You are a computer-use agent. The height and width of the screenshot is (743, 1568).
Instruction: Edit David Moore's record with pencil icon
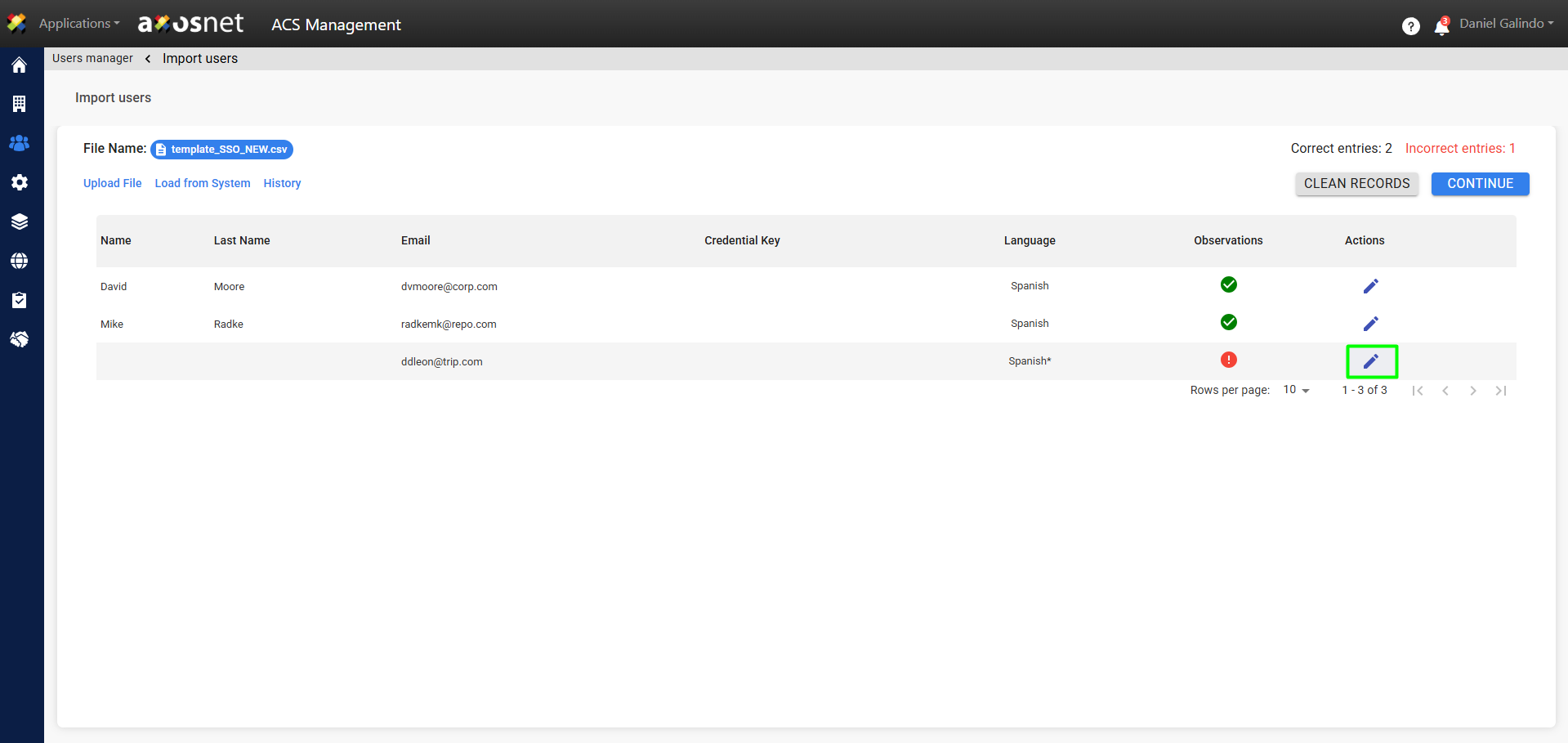(x=1370, y=286)
